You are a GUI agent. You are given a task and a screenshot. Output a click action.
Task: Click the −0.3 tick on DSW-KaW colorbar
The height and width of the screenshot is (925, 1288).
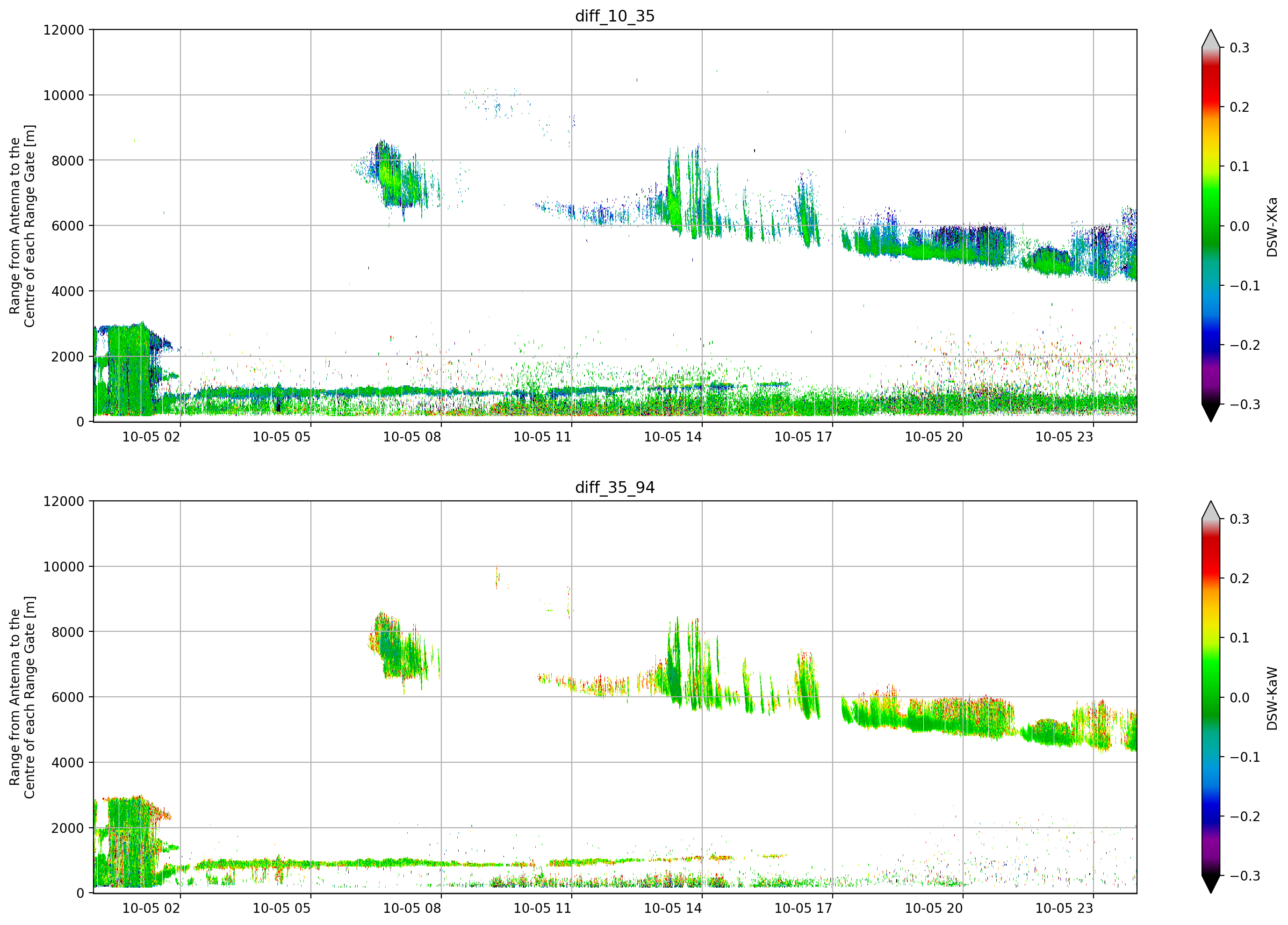click(1245, 876)
